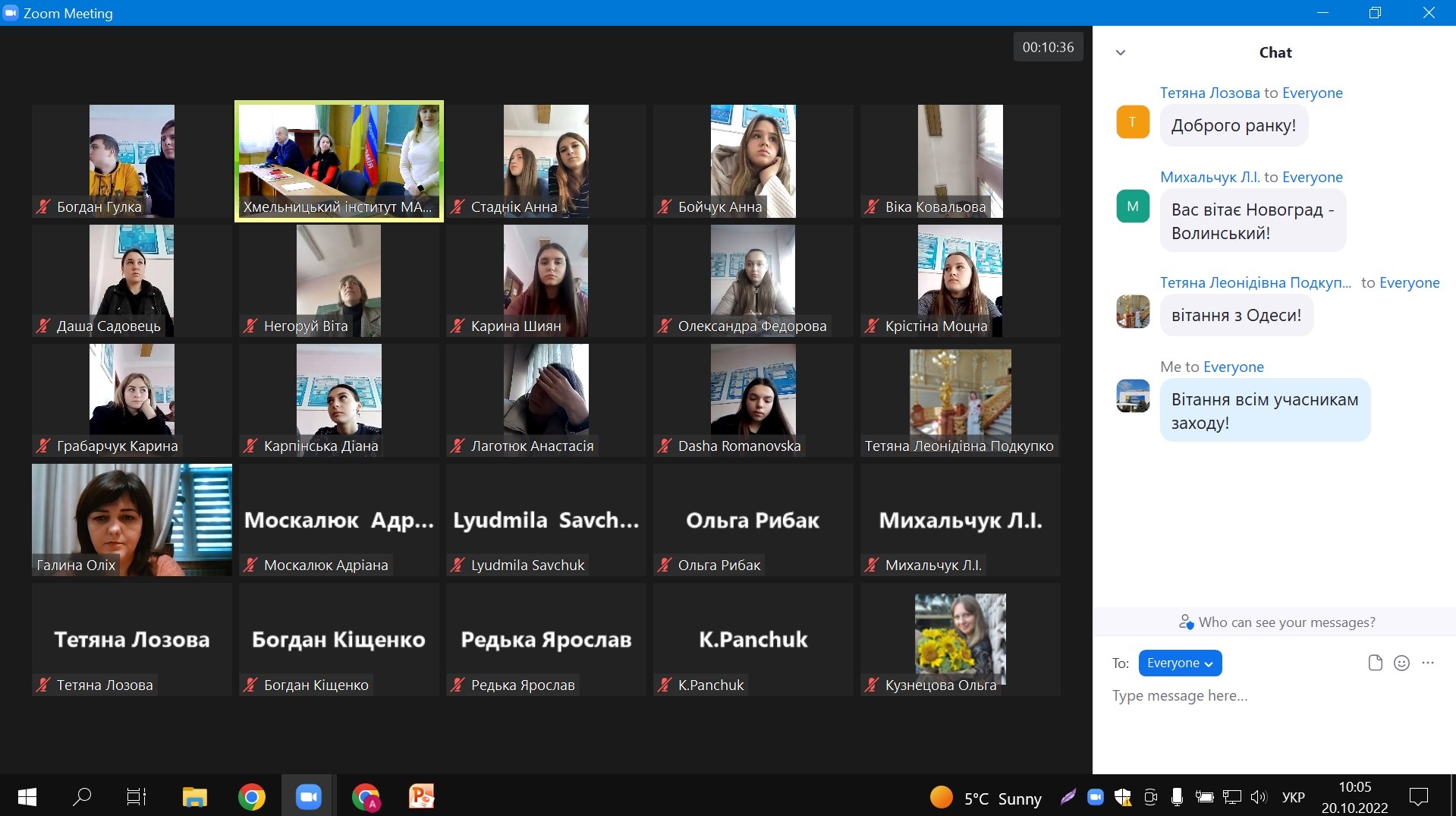This screenshot has width=1456, height=816.
Task: Open the emoji picker in chat
Action: coord(1401,663)
